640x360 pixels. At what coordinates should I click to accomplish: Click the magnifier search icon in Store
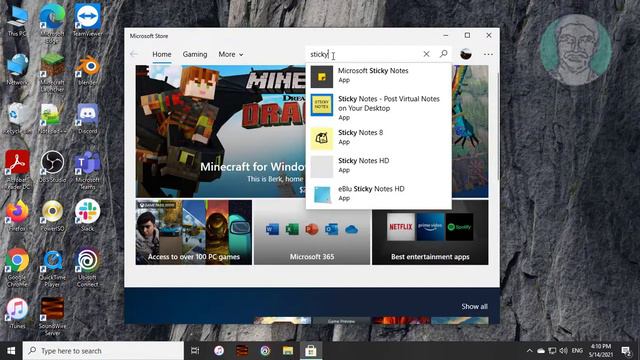pos(444,54)
